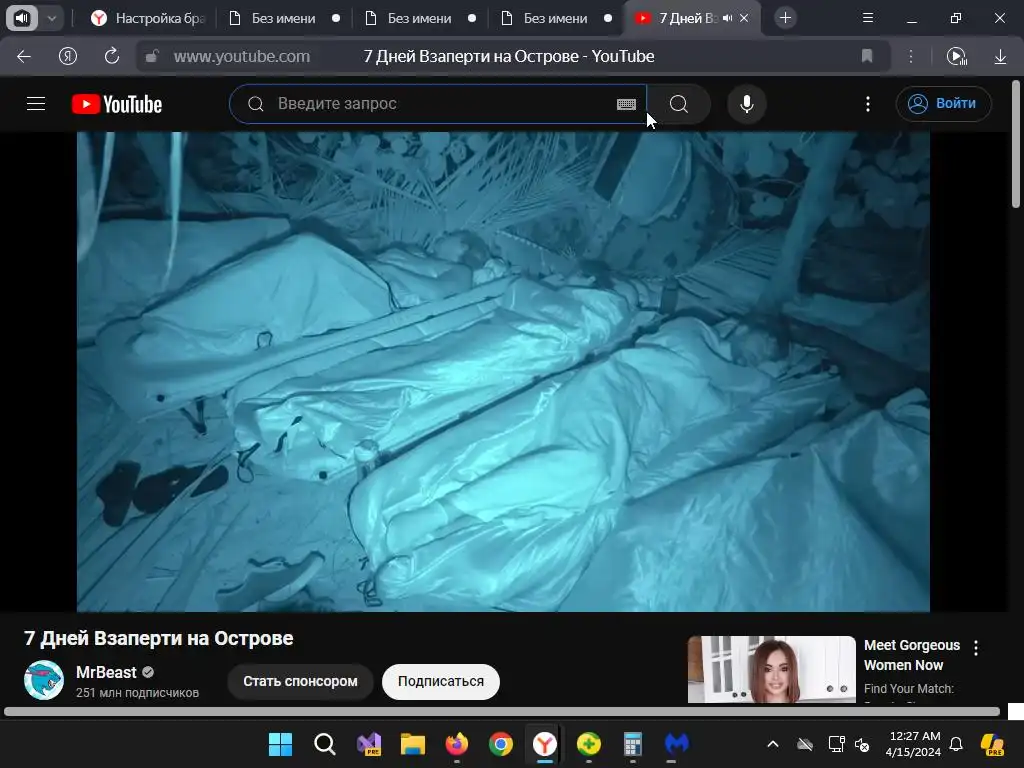
Task: Bookmark this page
Action: click(867, 56)
